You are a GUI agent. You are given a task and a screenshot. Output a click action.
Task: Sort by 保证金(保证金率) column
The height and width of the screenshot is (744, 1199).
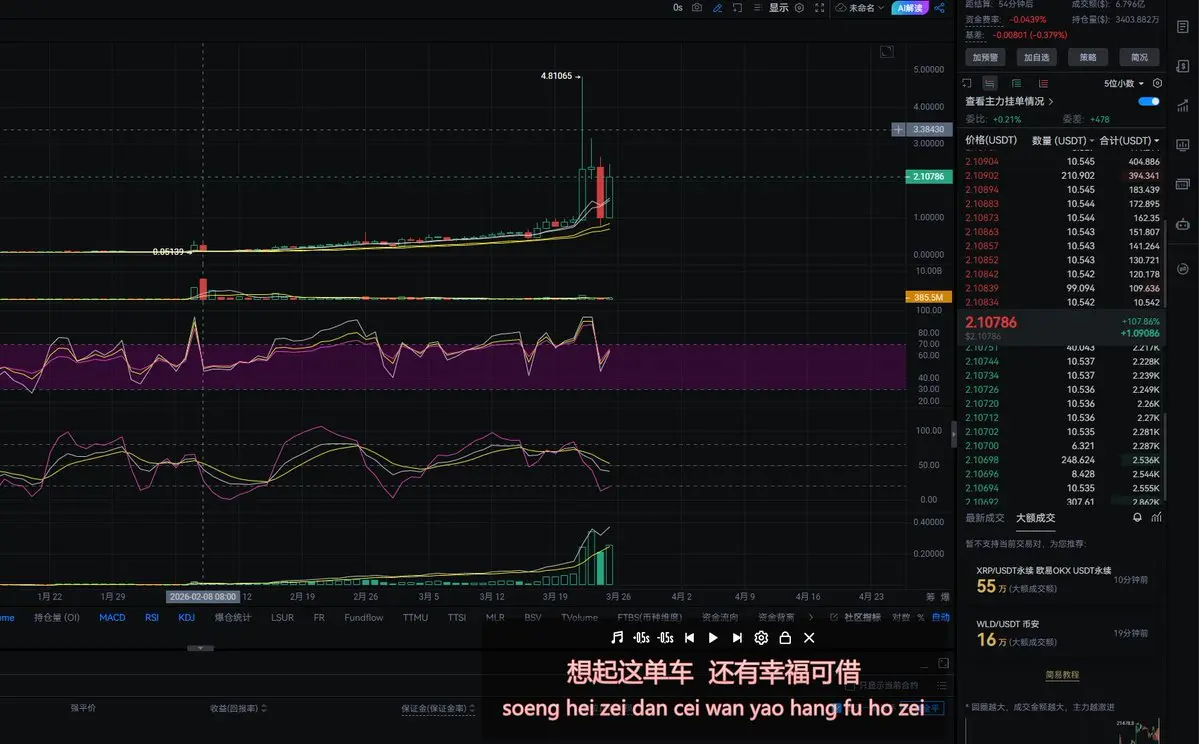pyautogui.click(x=438, y=709)
